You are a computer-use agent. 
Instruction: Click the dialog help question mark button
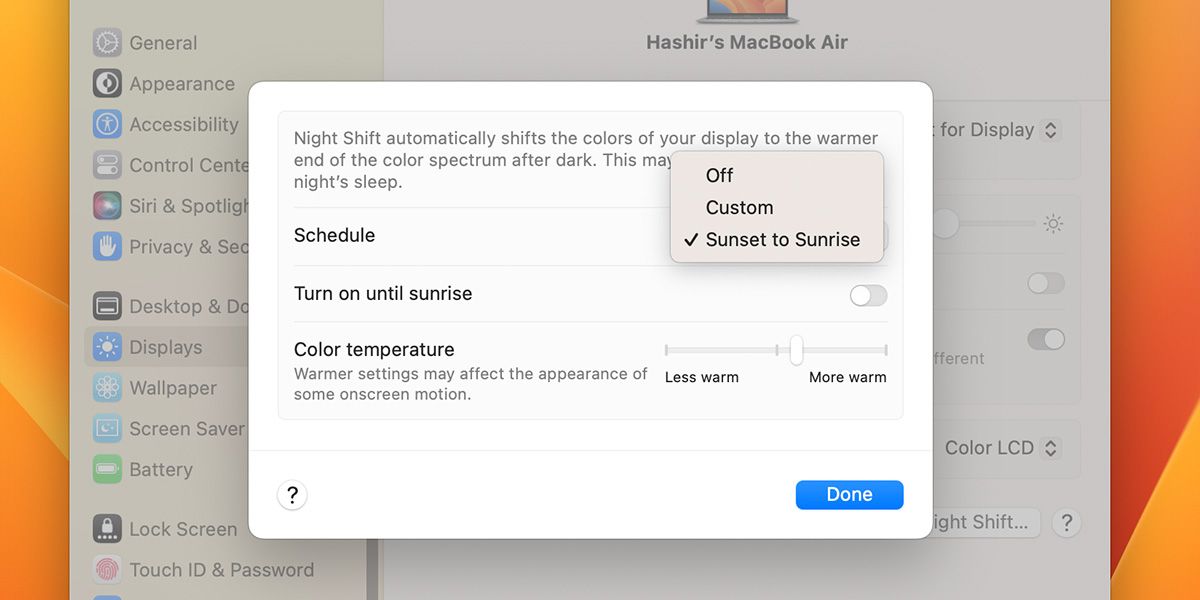pyautogui.click(x=292, y=495)
